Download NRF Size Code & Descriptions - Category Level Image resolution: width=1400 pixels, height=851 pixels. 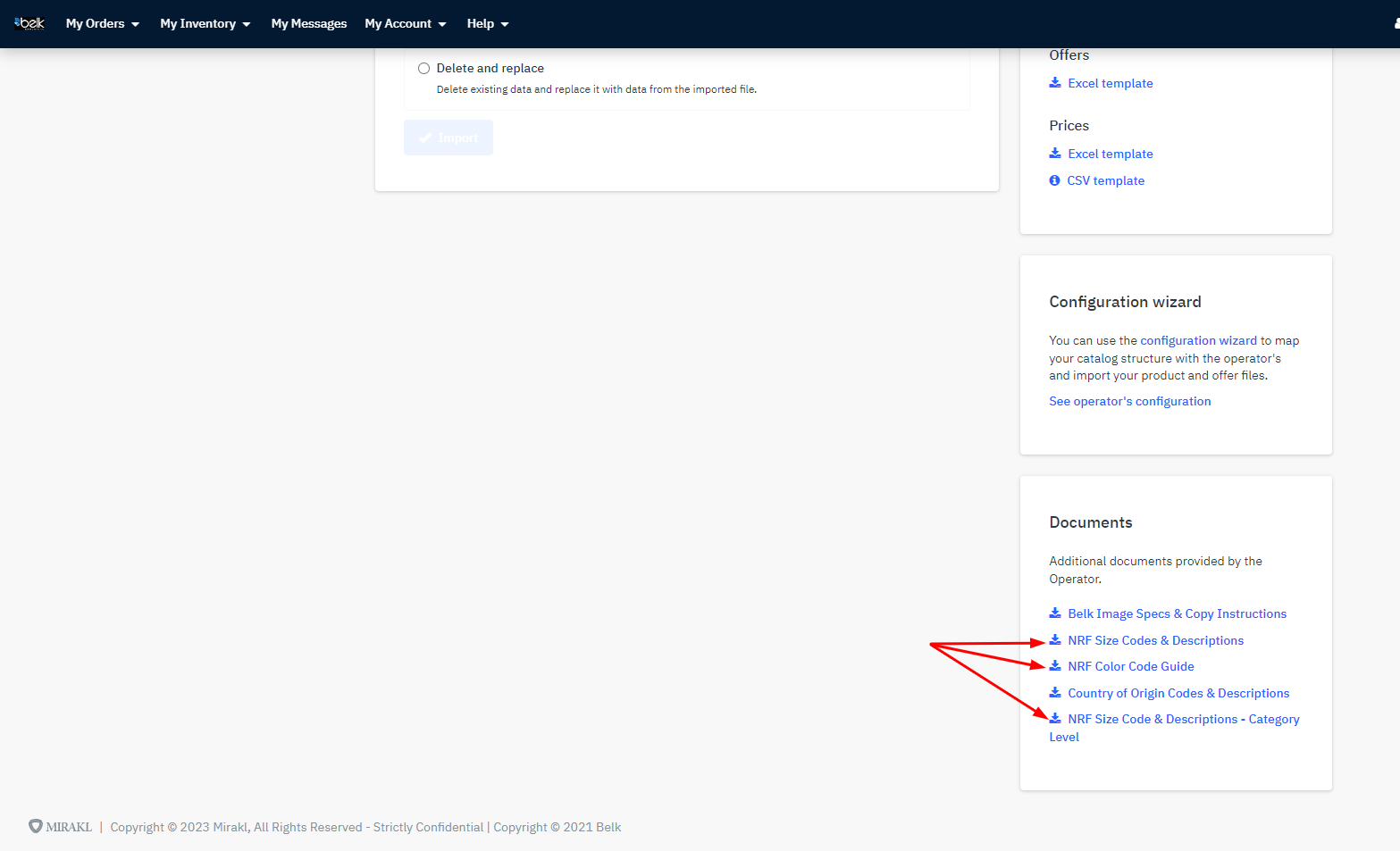tap(1174, 728)
